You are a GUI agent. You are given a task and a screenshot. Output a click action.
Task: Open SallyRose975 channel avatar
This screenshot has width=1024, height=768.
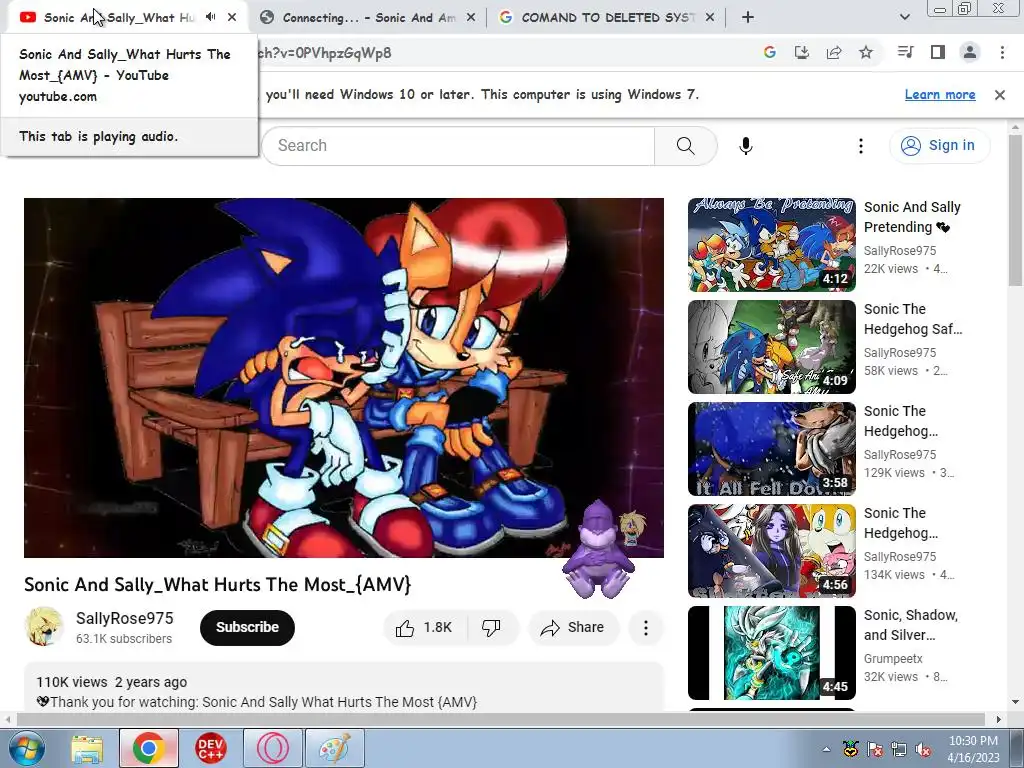pyautogui.click(x=44, y=626)
